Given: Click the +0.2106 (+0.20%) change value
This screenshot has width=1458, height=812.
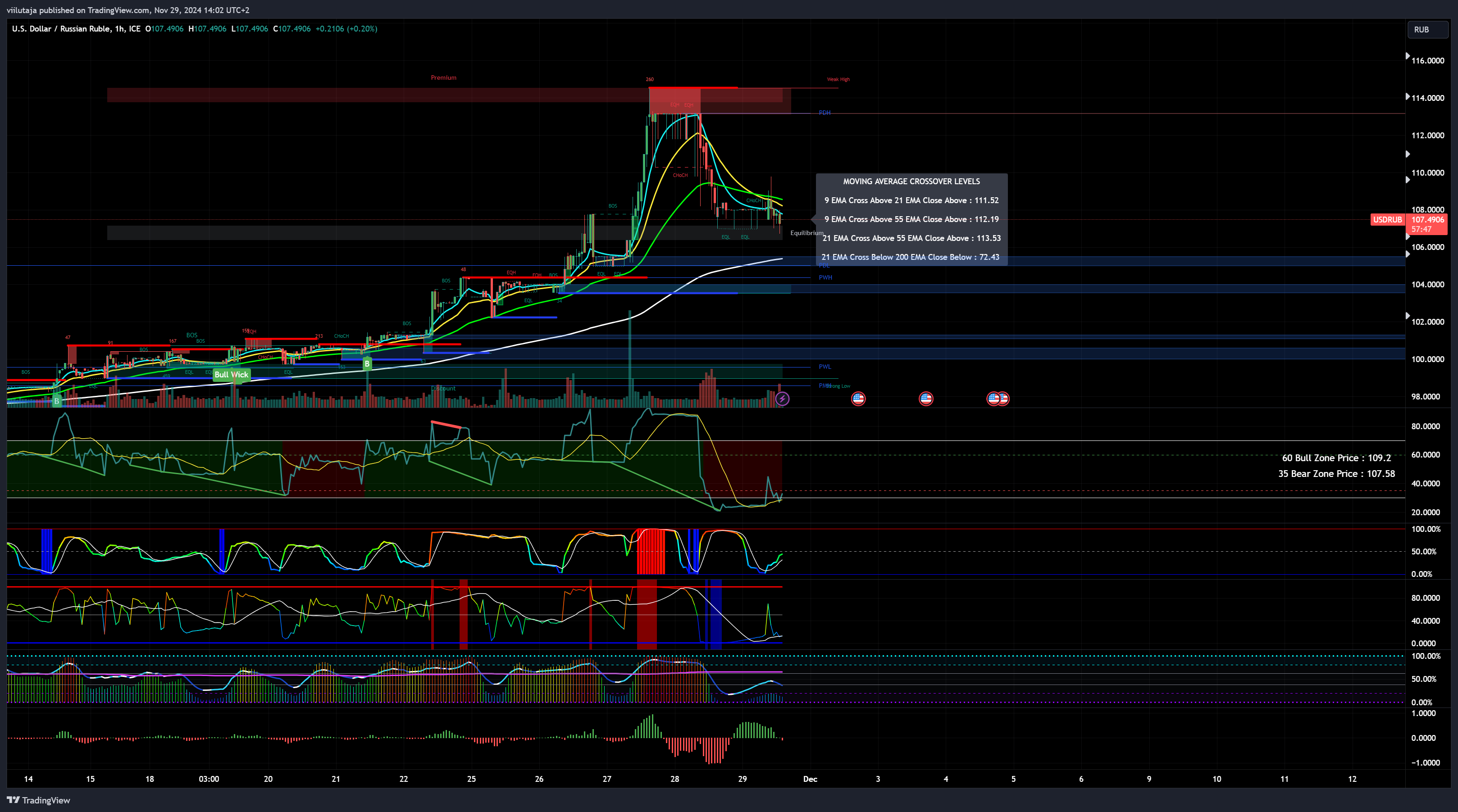Looking at the screenshot, I should pyautogui.click(x=346, y=29).
